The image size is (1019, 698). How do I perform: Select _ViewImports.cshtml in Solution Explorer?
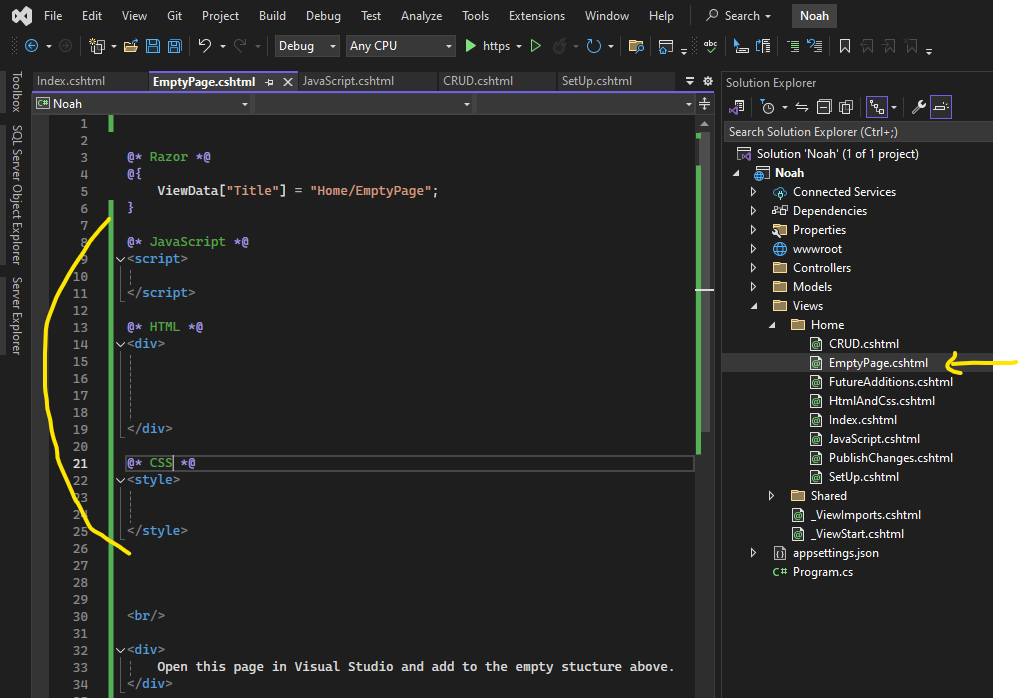pyautogui.click(x=866, y=515)
